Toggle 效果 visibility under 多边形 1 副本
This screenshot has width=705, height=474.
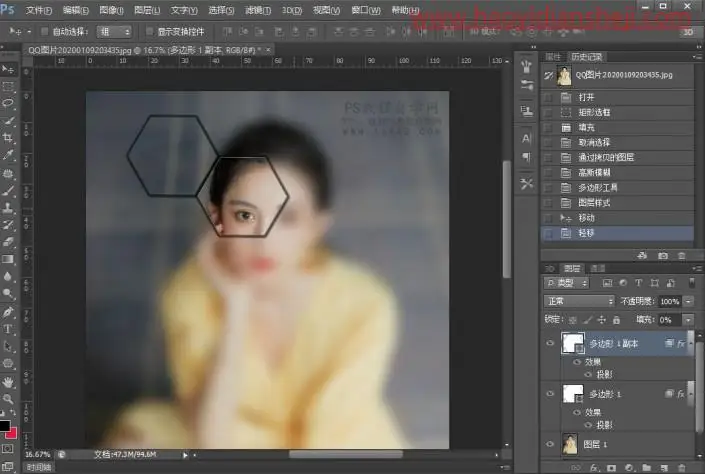(x=577, y=362)
